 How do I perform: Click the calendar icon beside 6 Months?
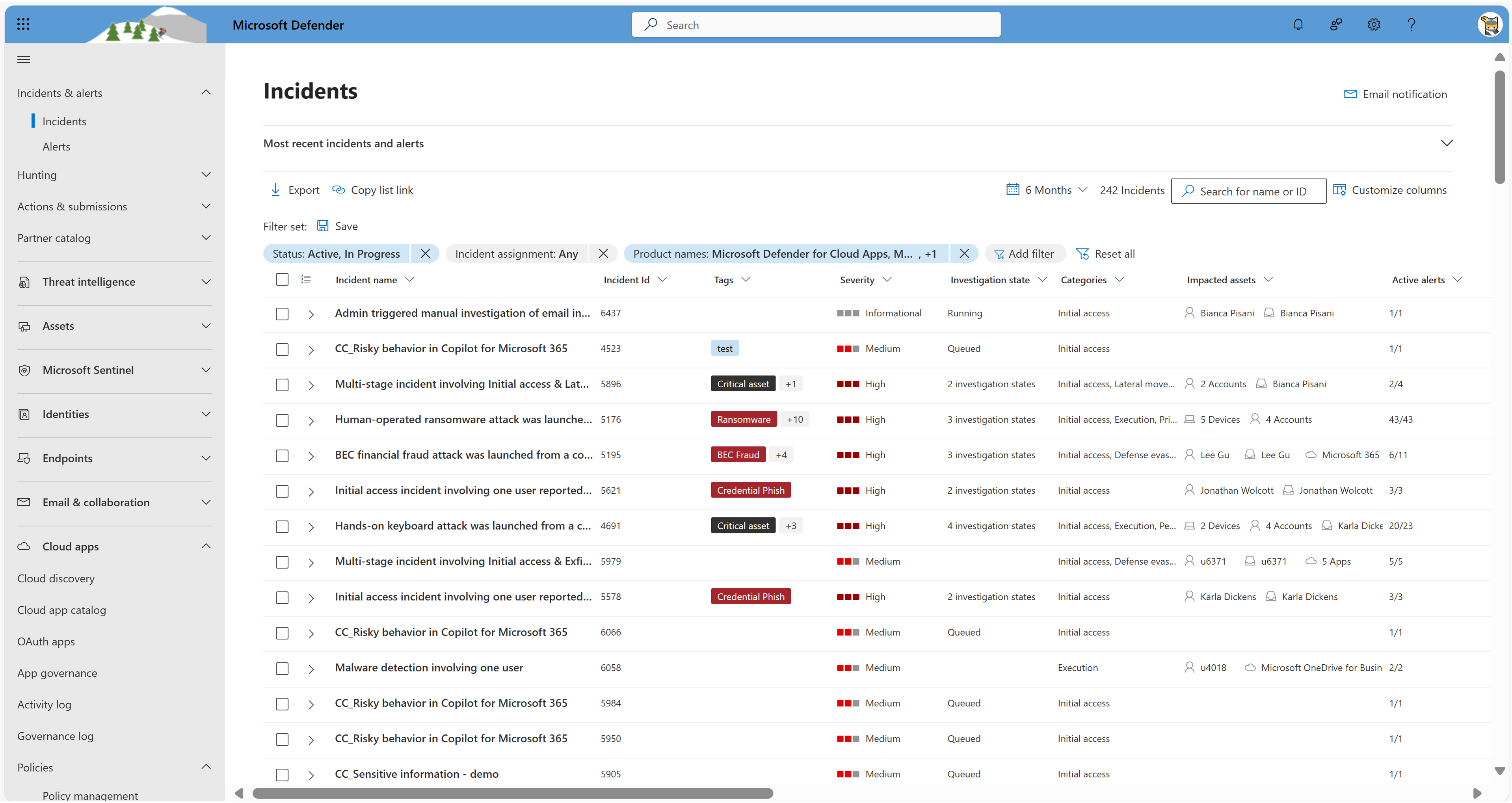pyautogui.click(x=1012, y=190)
